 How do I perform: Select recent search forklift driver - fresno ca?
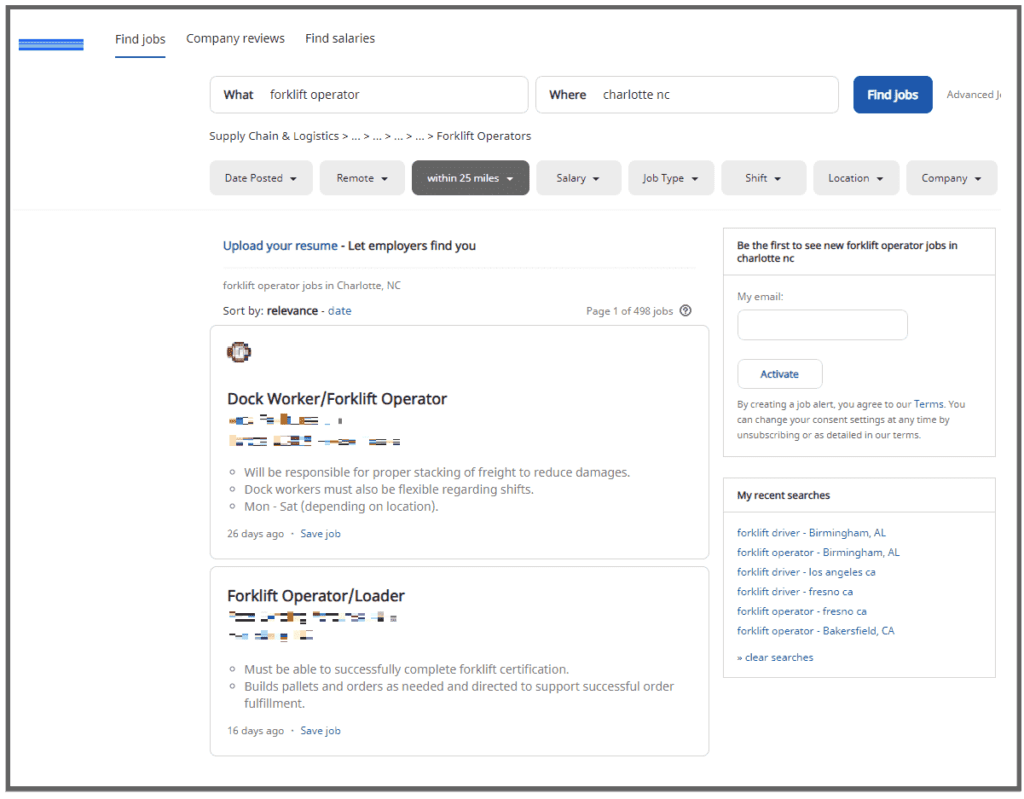pos(795,592)
